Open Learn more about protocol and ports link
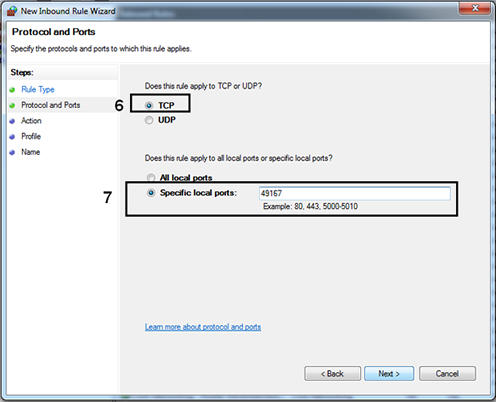 [203, 327]
